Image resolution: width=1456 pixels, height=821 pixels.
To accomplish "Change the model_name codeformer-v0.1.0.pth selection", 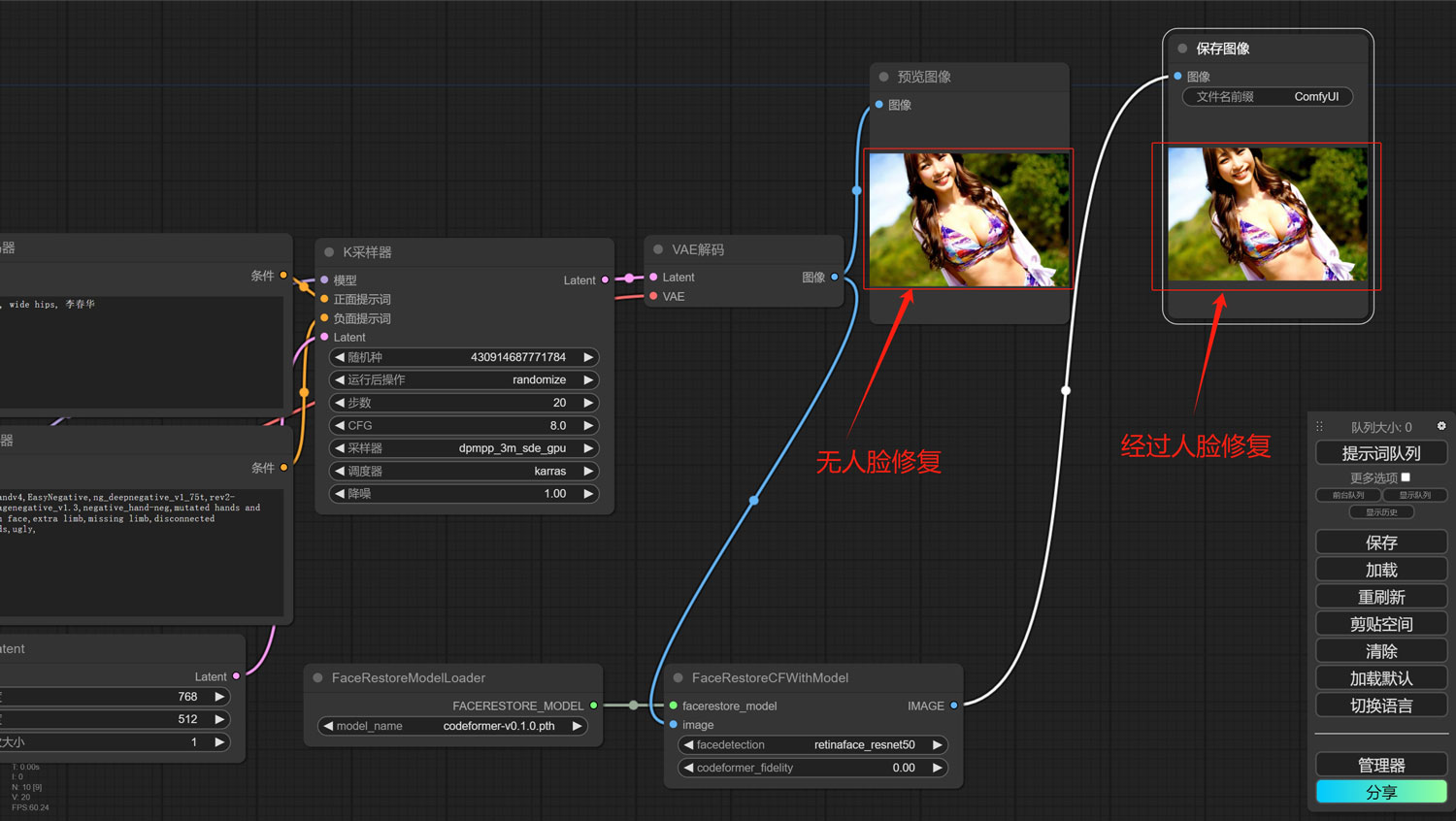I will click(452, 726).
